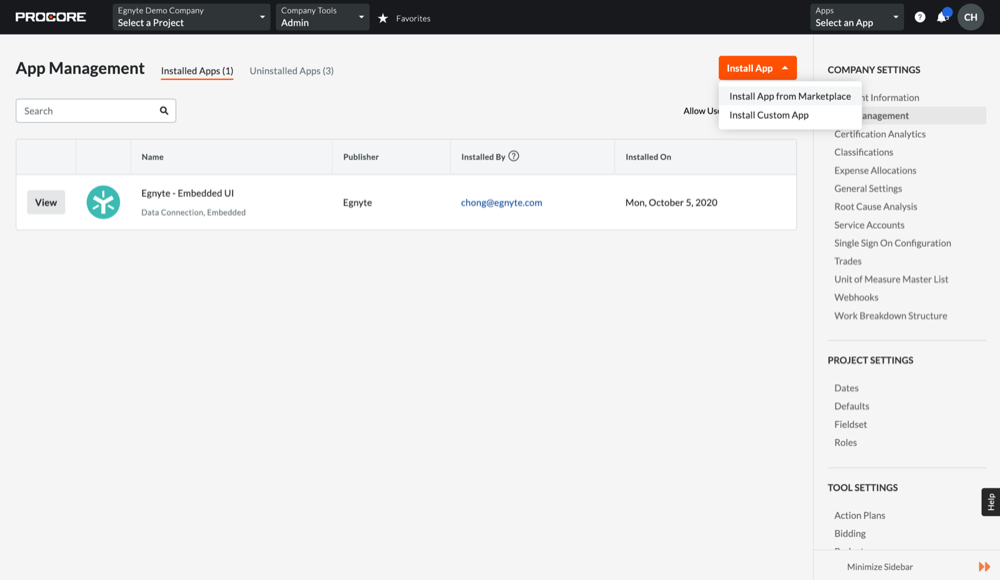Screen dimensions: 1000x580
Task: Click the star Favorites icon
Action: (x=381, y=17)
